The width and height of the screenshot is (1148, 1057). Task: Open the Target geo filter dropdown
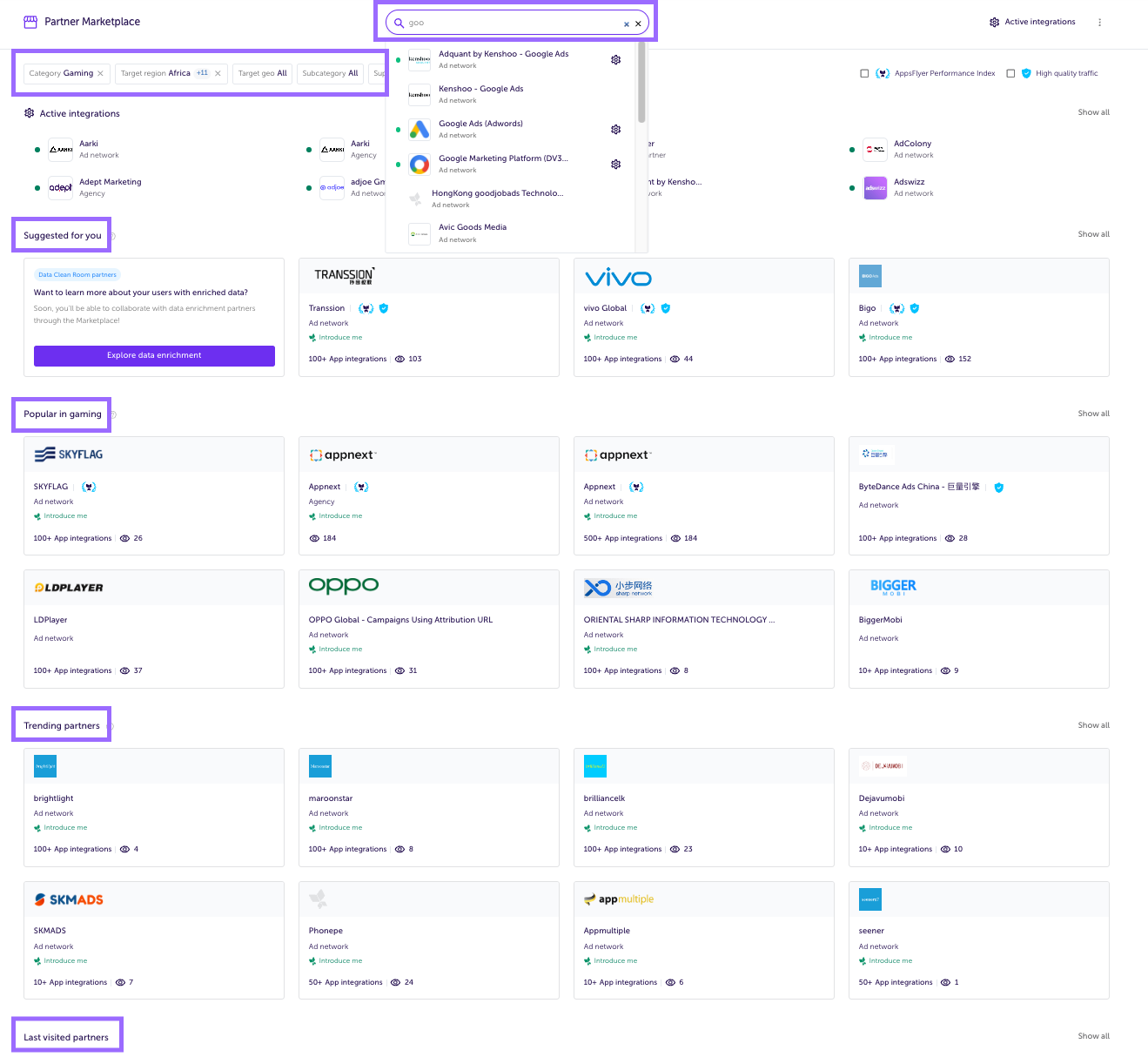click(262, 74)
